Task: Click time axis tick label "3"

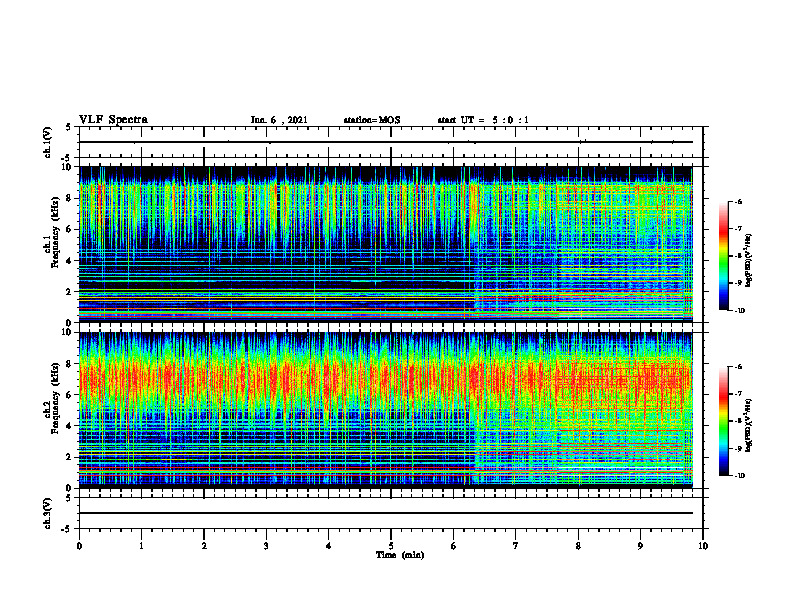Action: coord(266,546)
